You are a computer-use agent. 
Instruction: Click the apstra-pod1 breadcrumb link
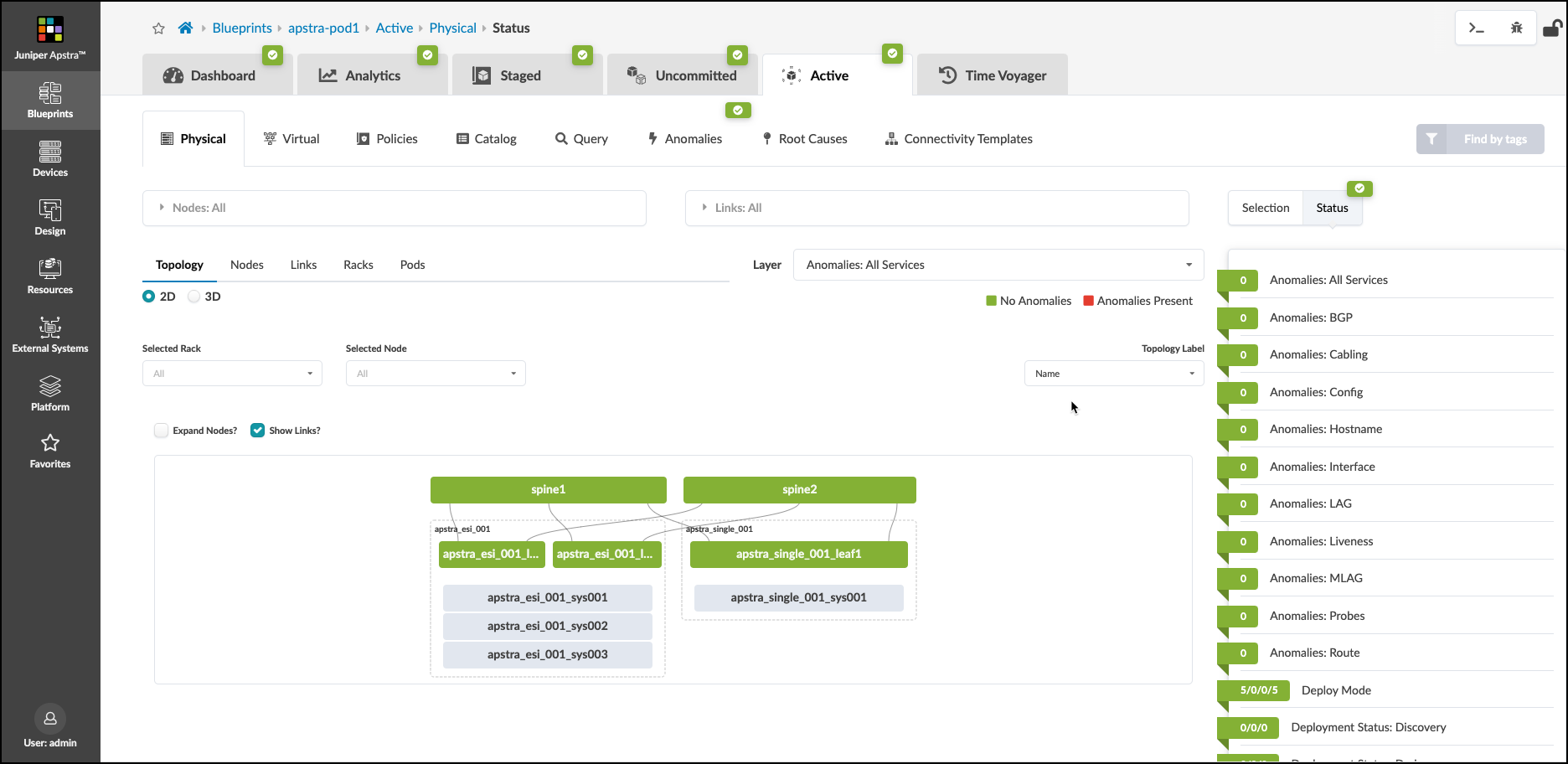pos(323,28)
